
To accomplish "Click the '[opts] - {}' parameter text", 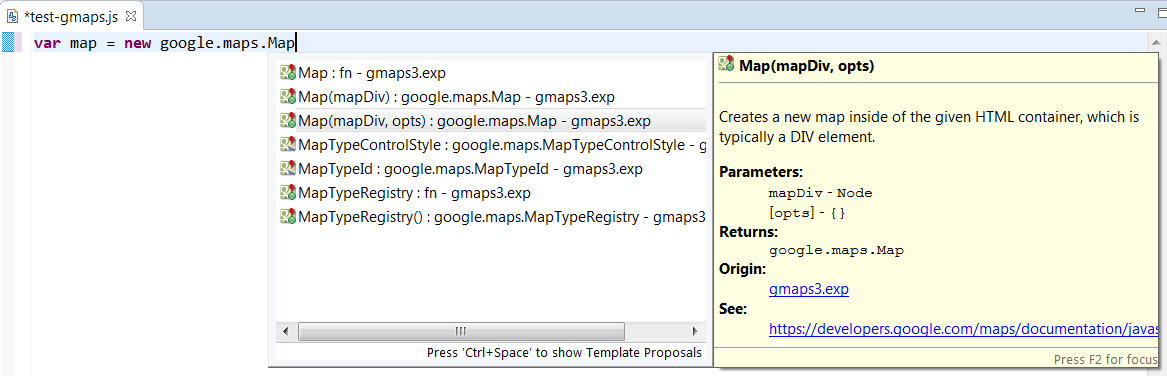I will [807, 212].
